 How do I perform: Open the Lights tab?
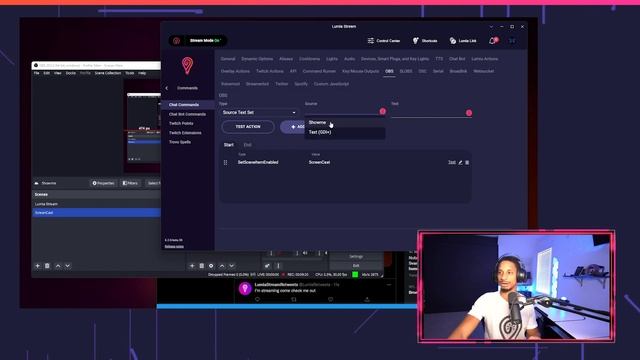click(x=332, y=59)
